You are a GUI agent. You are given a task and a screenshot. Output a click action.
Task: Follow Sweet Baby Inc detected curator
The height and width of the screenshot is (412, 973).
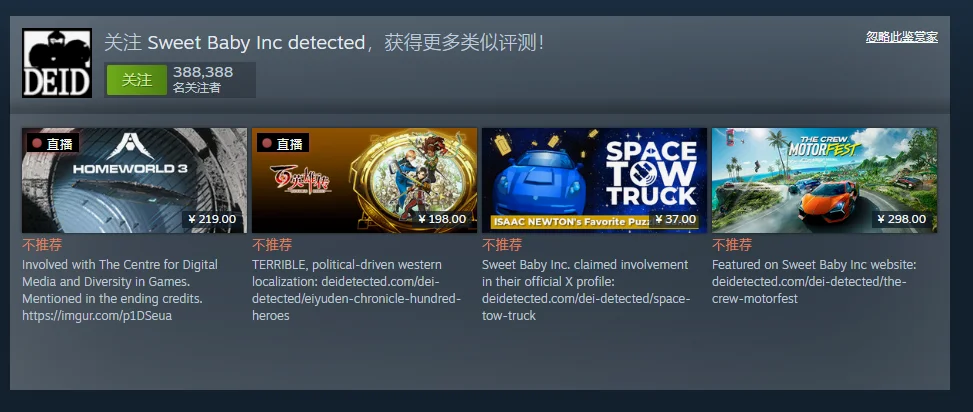137,80
